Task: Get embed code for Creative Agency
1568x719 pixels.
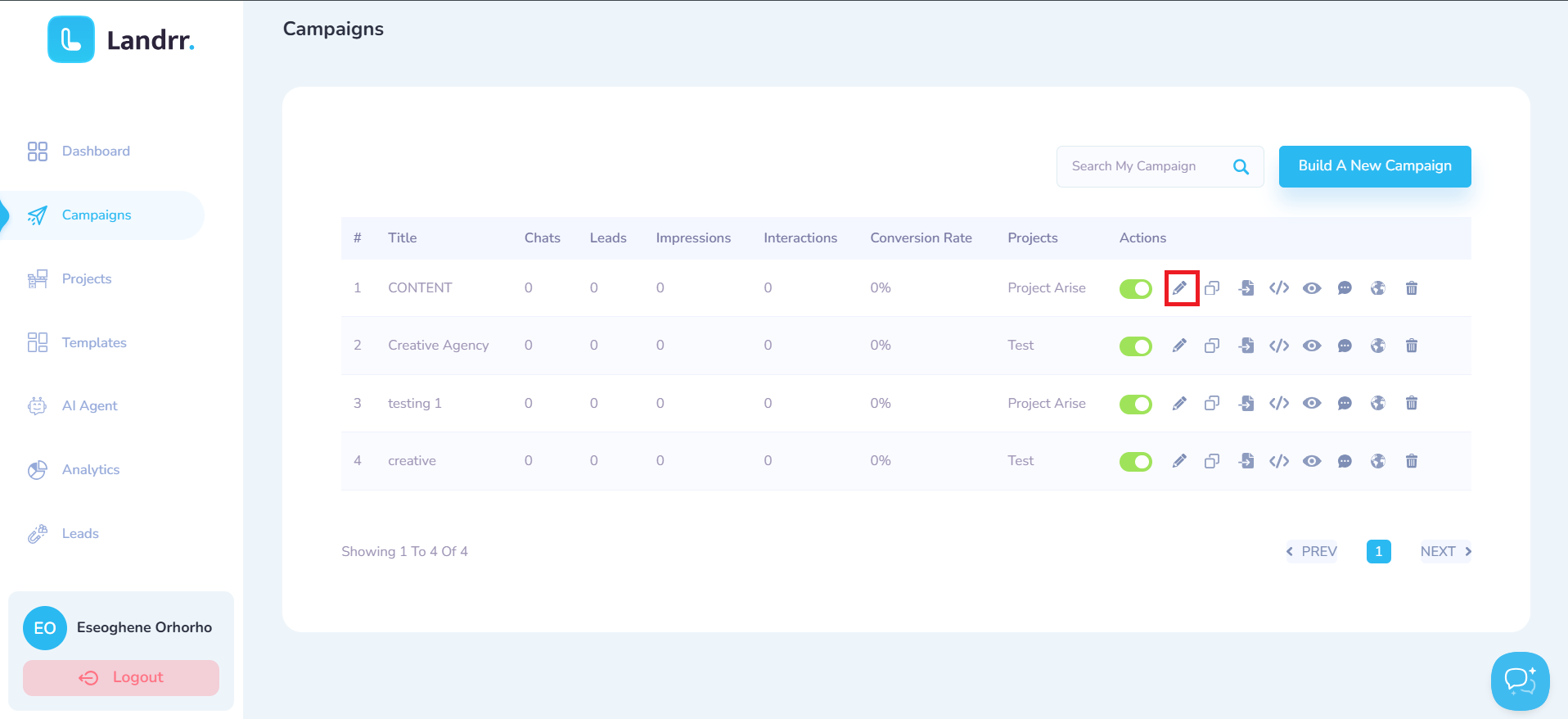Action: coord(1279,346)
